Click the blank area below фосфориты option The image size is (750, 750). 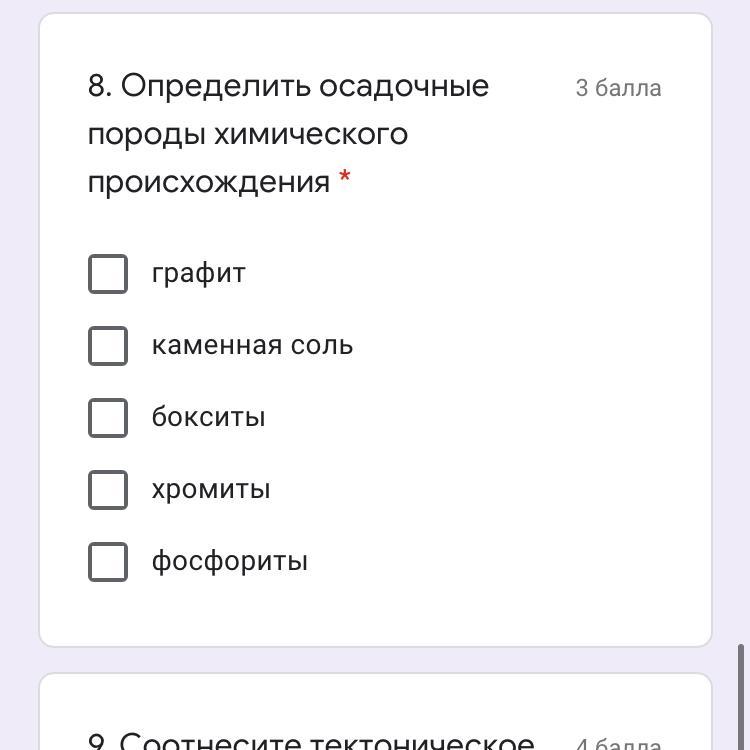[375, 612]
